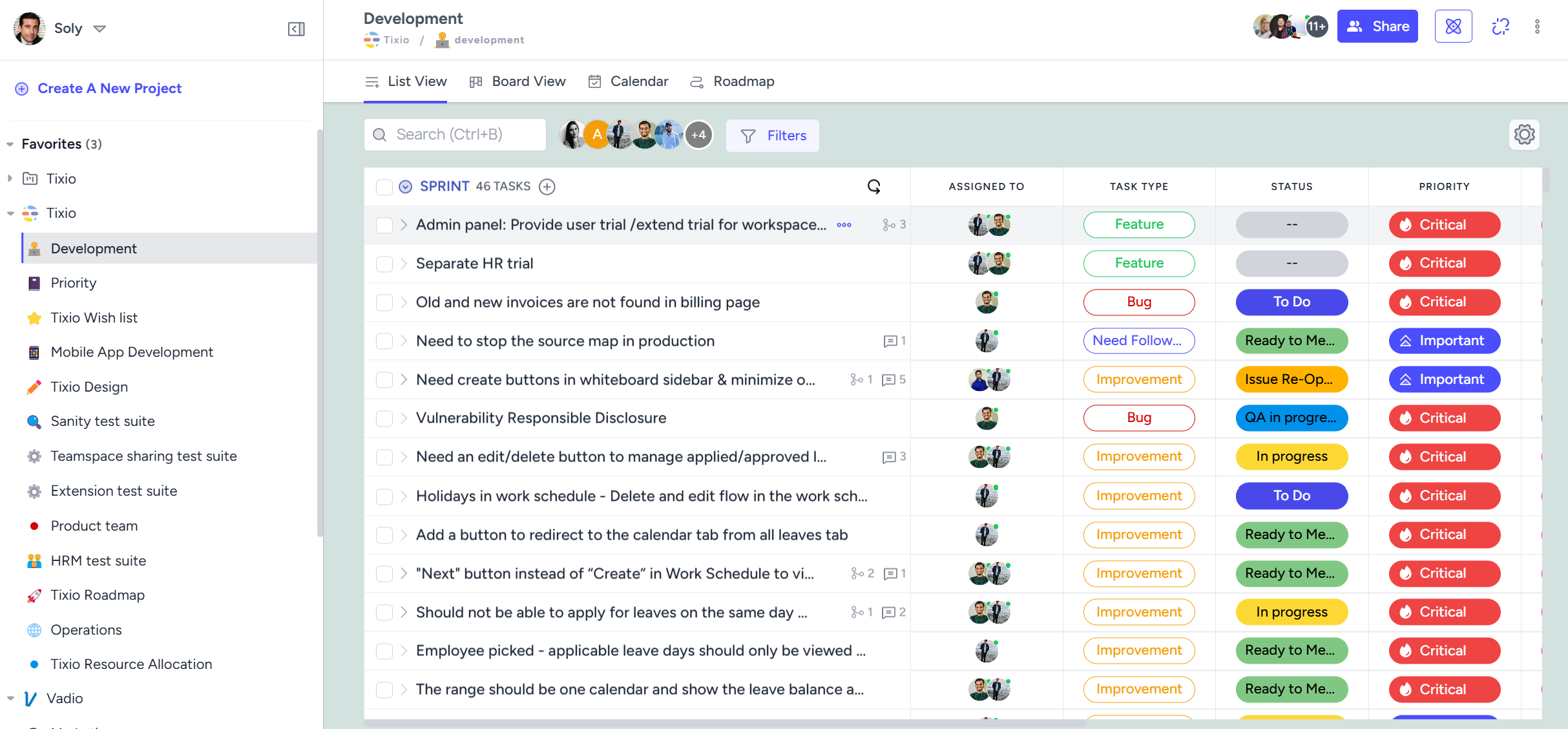This screenshot has height=729, width=1568.
Task: Select the Separate HR trial checkbox
Action: click(385, 263)
